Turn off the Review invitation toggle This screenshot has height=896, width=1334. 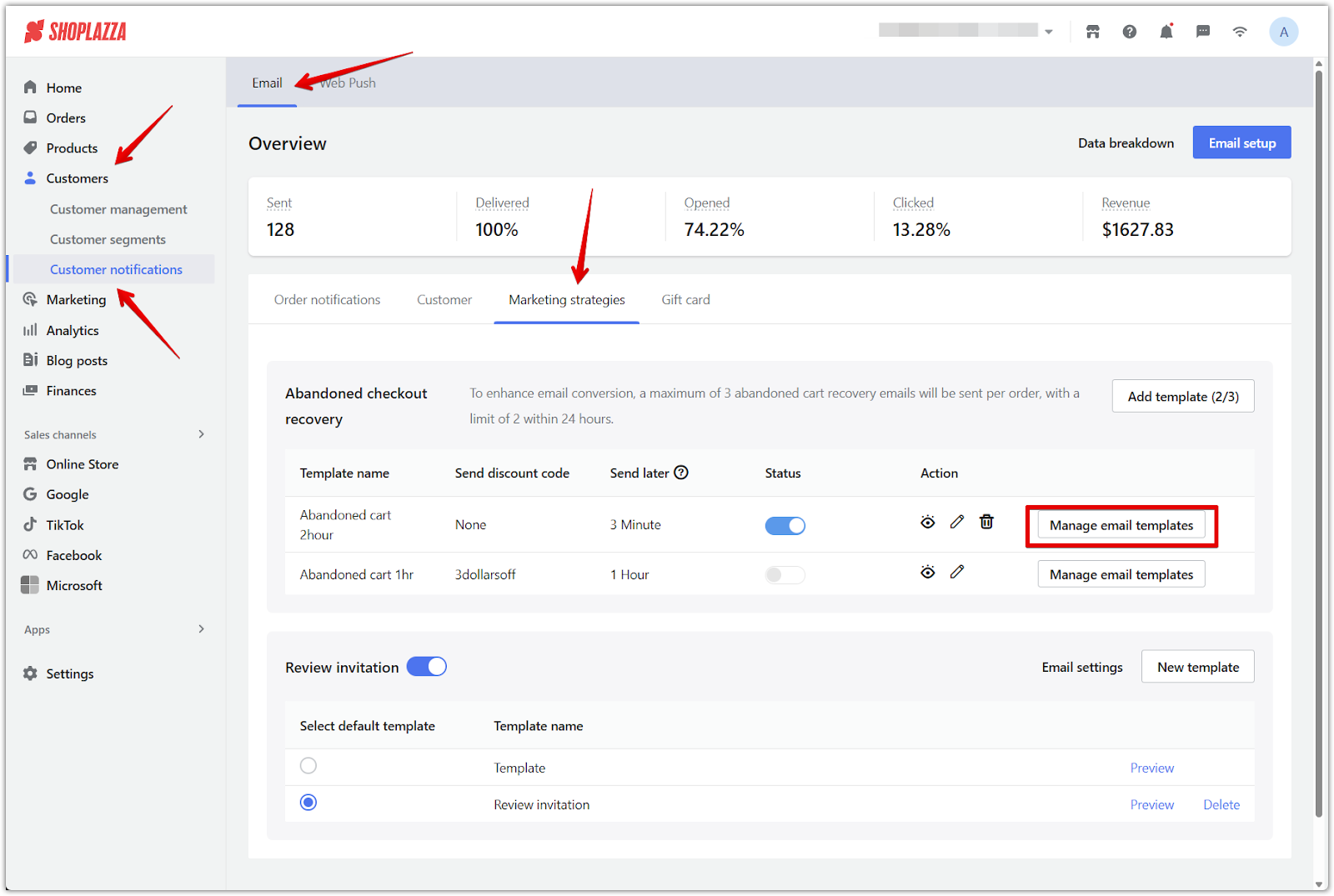pyautogui.click(x=426, y=667)
